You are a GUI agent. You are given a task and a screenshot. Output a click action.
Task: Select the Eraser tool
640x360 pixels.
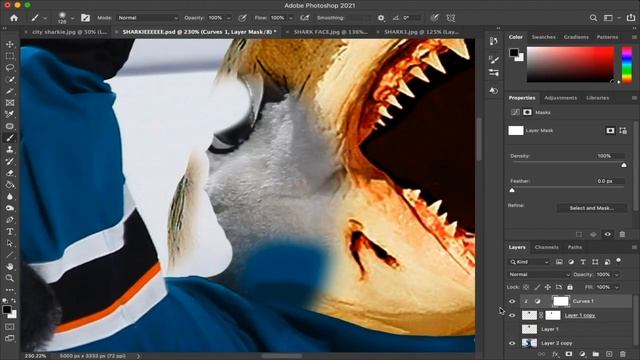(10, 173)
